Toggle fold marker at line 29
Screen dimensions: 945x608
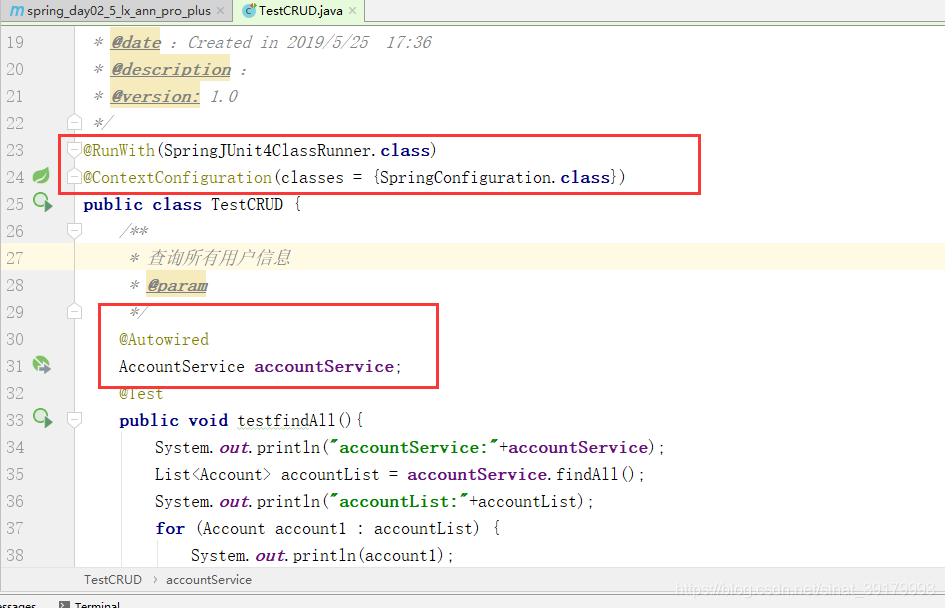click(74, 312)
